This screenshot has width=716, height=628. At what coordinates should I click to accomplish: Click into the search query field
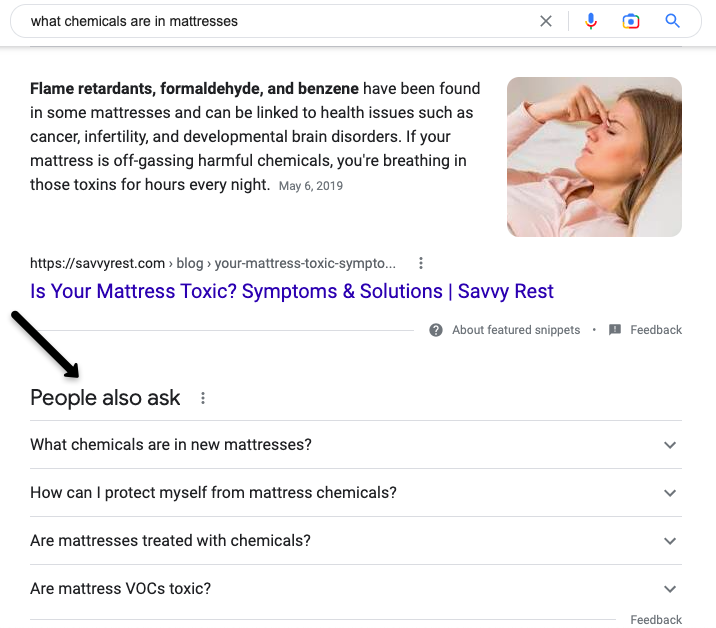(x=270, y=21)
